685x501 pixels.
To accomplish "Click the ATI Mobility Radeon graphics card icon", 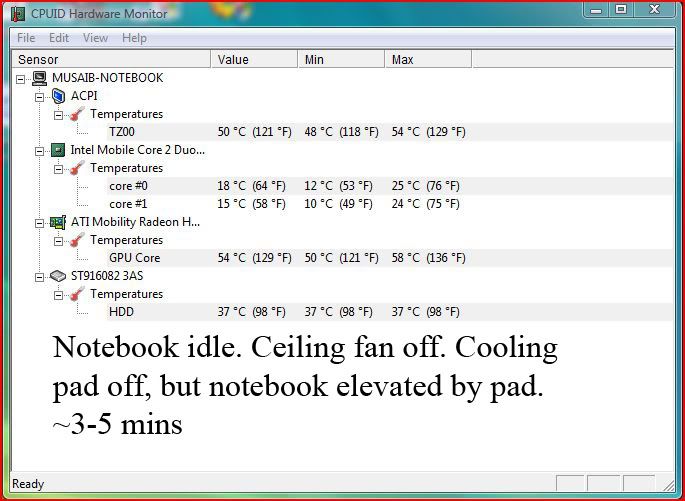I will pyautogui.click(x=58, y=222).
